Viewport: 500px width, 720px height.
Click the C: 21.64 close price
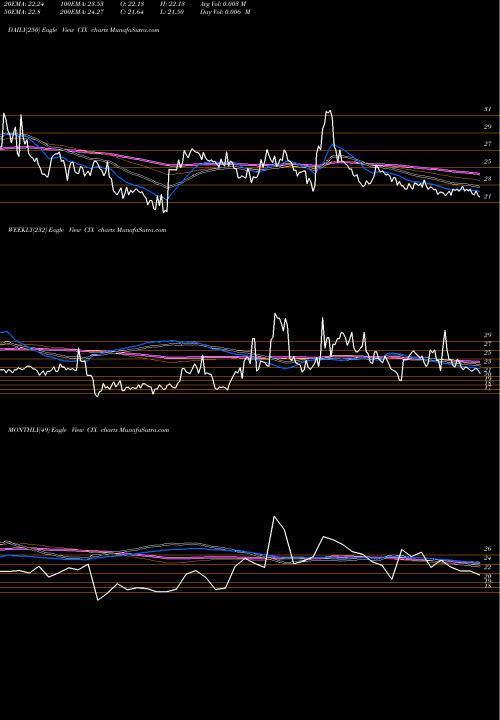click(x=132, y=12)
